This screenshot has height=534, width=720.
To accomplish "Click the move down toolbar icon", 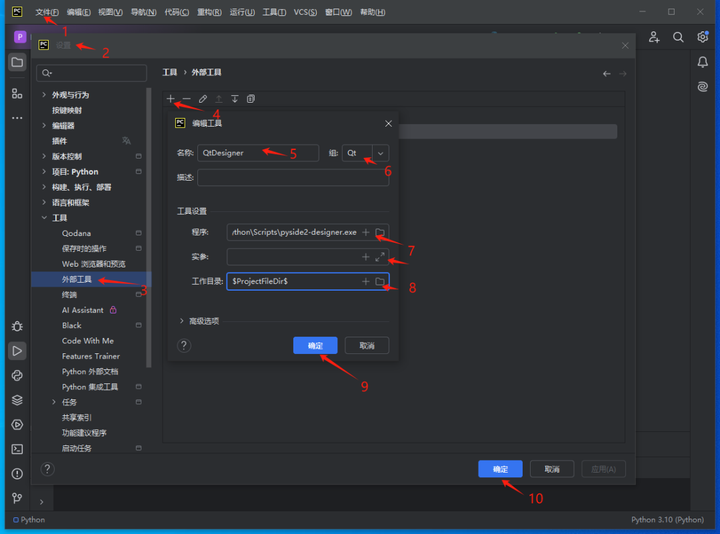I will [235, 99].
